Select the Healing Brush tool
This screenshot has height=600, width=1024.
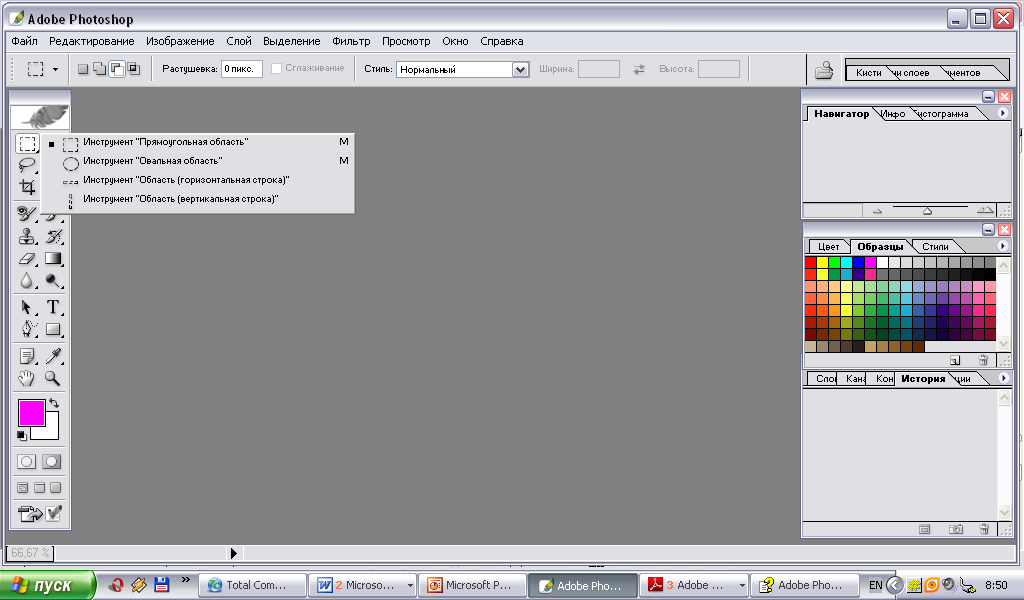click(x=26, y=213)
